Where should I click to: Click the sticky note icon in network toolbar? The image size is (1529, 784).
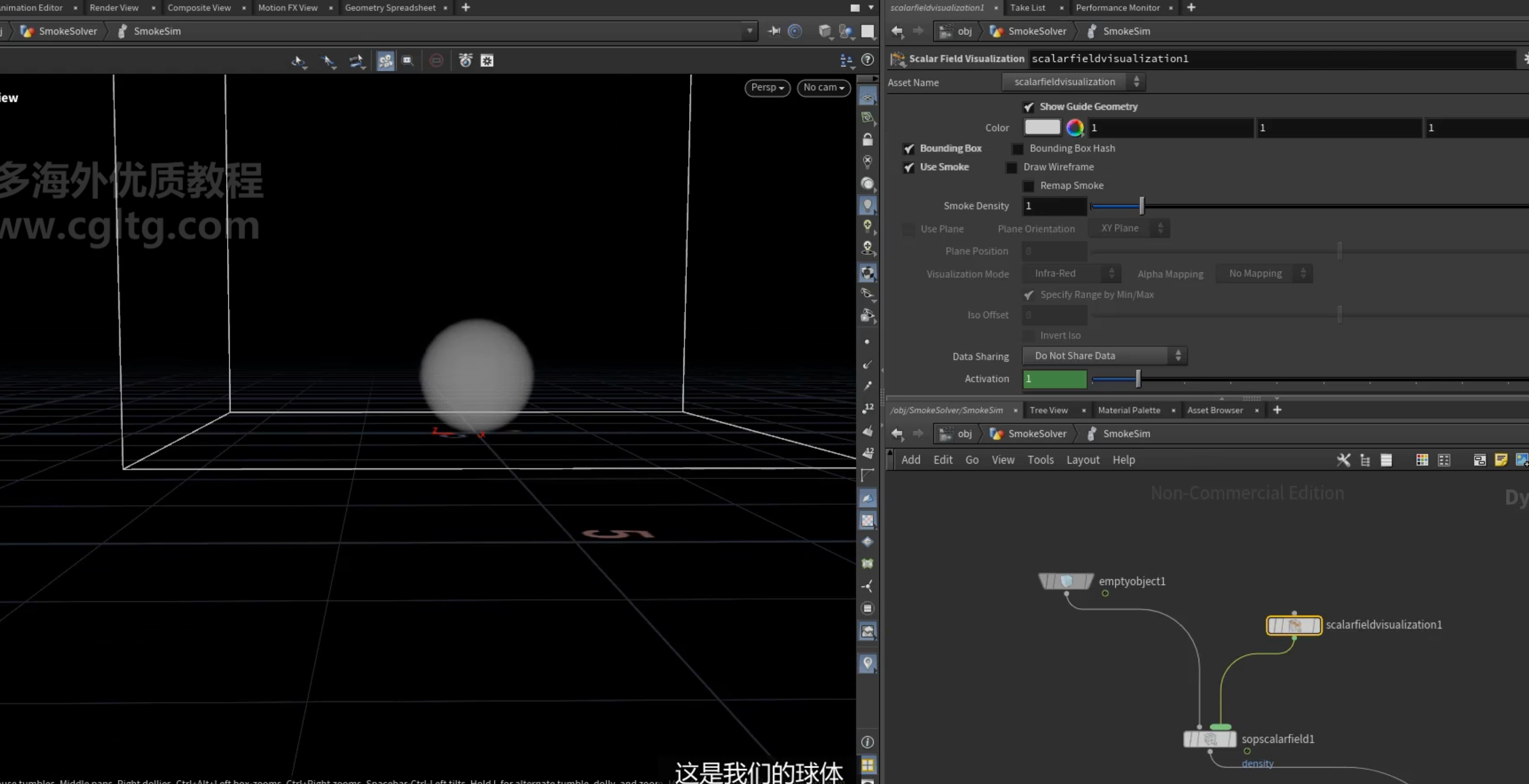[1501, 460]
